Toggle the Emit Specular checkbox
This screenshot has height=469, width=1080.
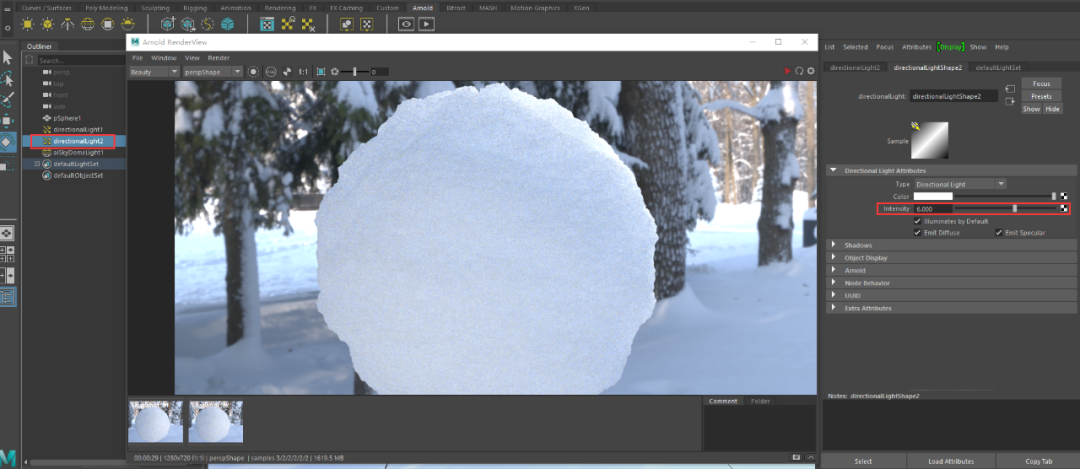click(998, 232)
